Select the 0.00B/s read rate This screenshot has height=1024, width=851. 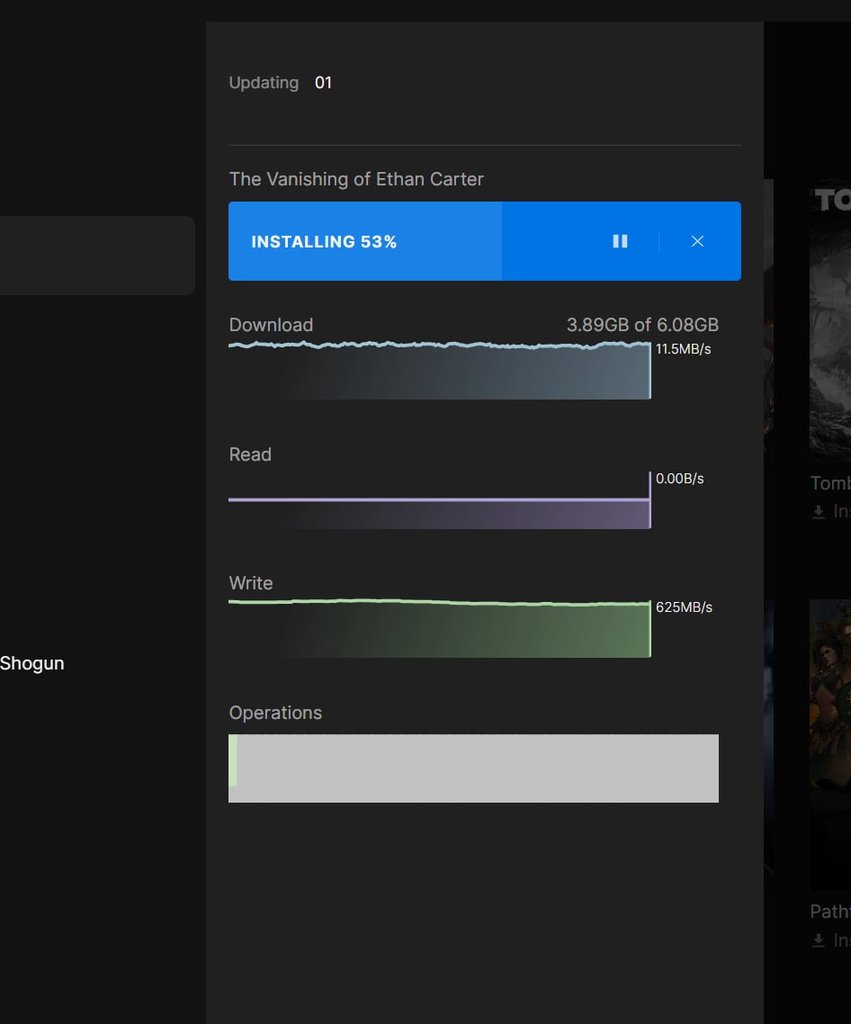pyautogui.click(x=679, y=478)
